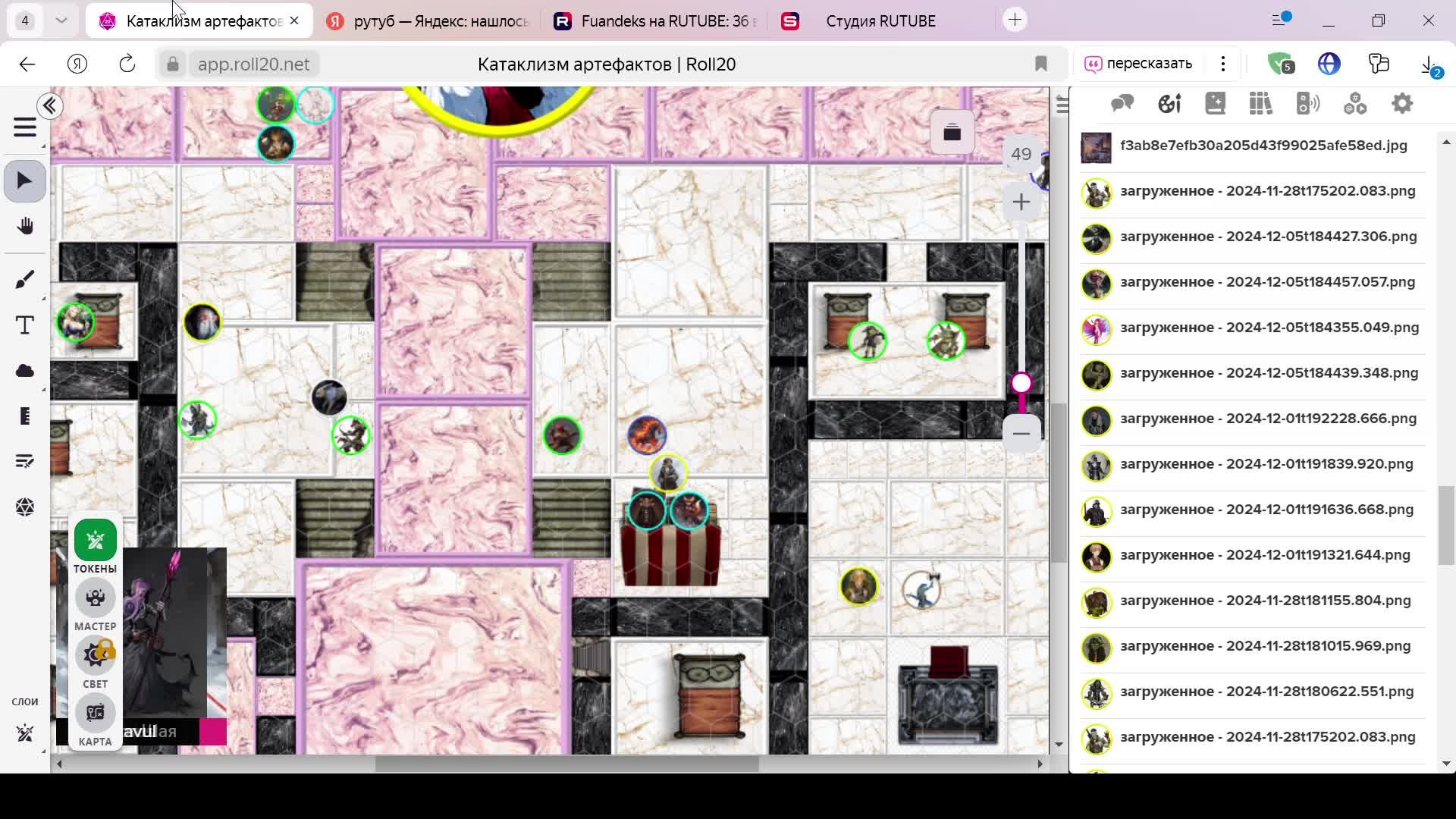Collapse the left toolbar with chevron
The width and height of the screenshot is (1456, 819).
(x=50, y=106)
